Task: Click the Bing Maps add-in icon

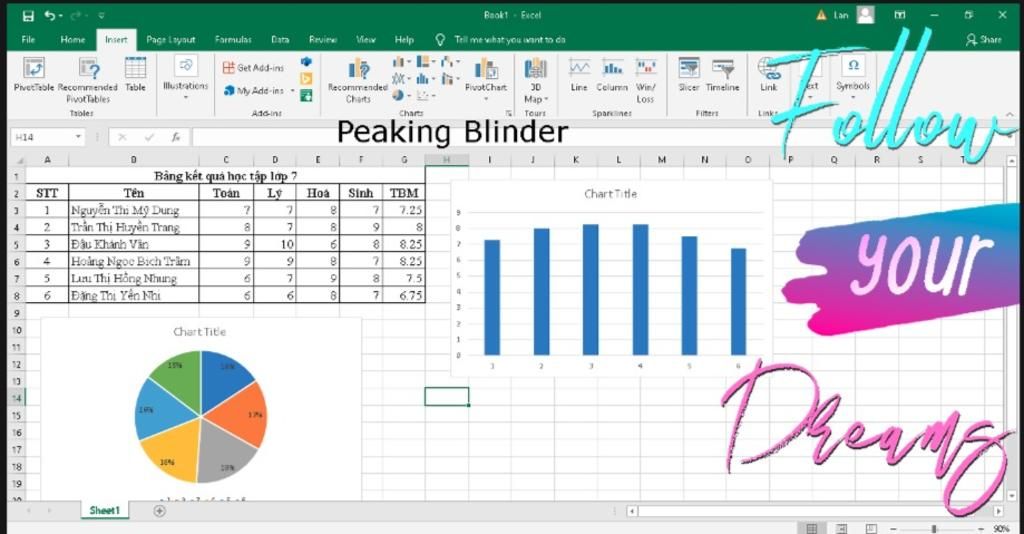Action: (306, 79)
